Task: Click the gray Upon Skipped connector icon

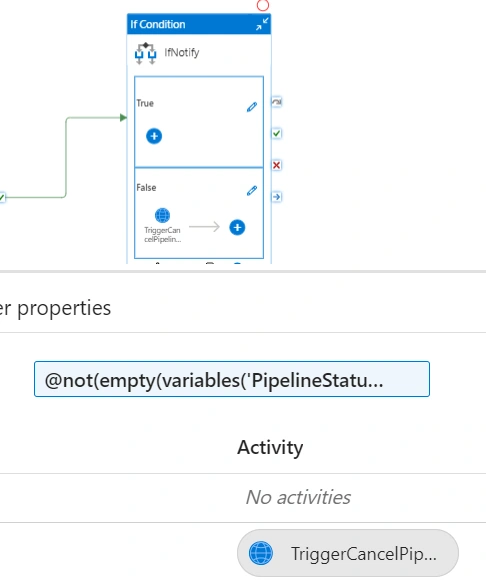Action: tap(277, 102)
